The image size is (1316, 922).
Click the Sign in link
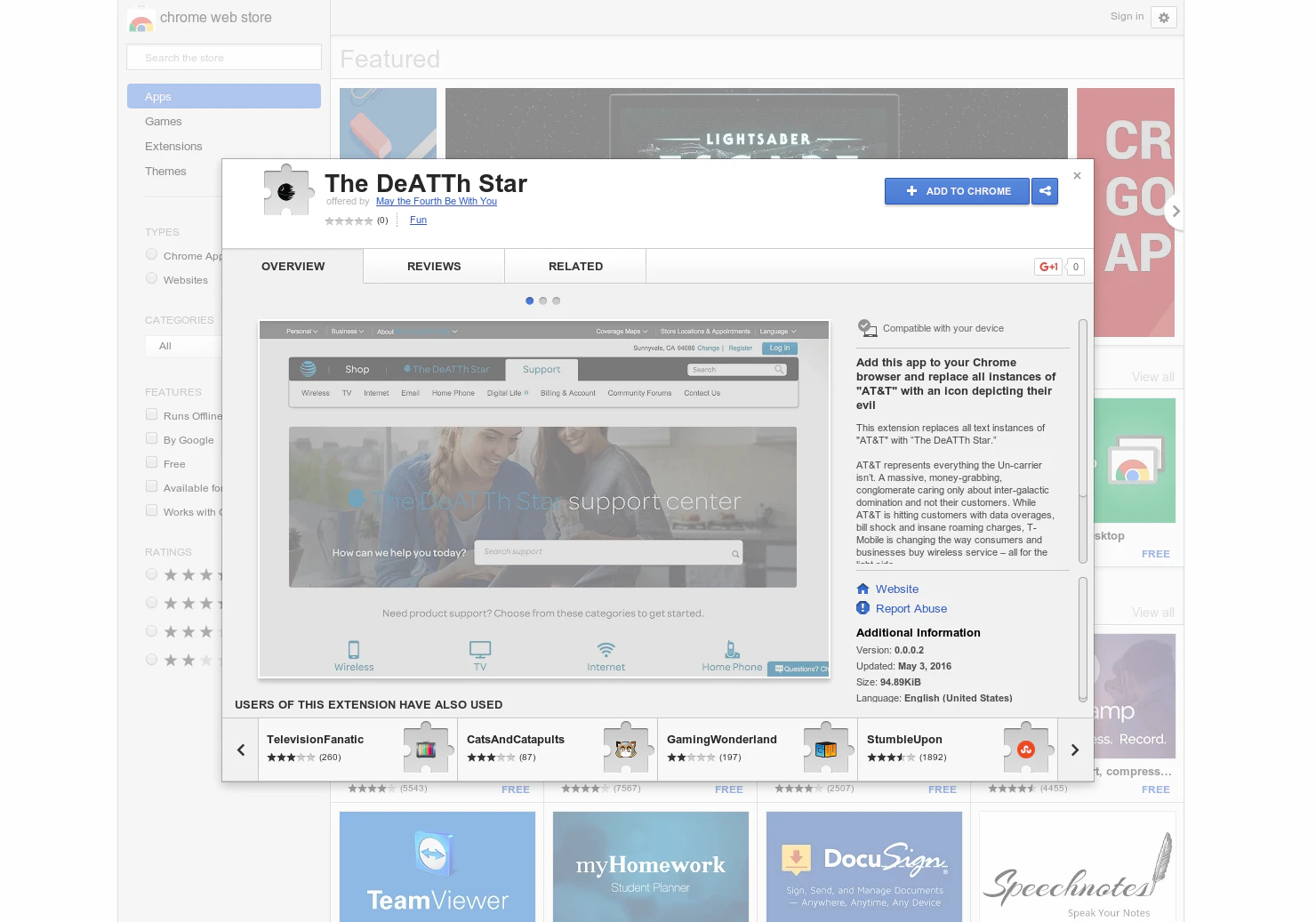pyautogui.click(x=1127, y=16)
